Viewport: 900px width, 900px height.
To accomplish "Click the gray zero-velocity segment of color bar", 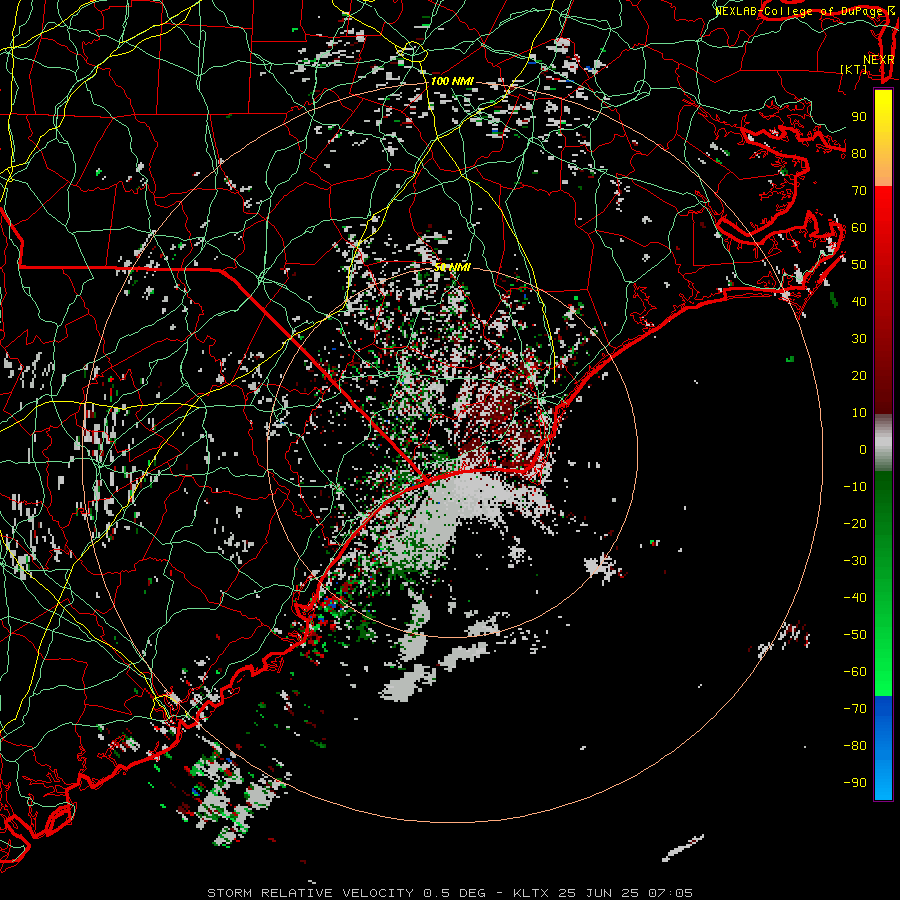I will [883, 443].
